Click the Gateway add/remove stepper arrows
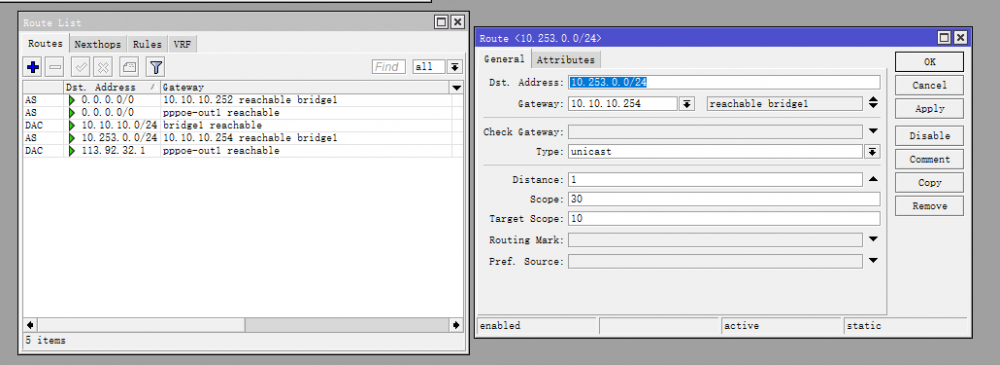The image size is (1000, 365). tap(873, 103)
